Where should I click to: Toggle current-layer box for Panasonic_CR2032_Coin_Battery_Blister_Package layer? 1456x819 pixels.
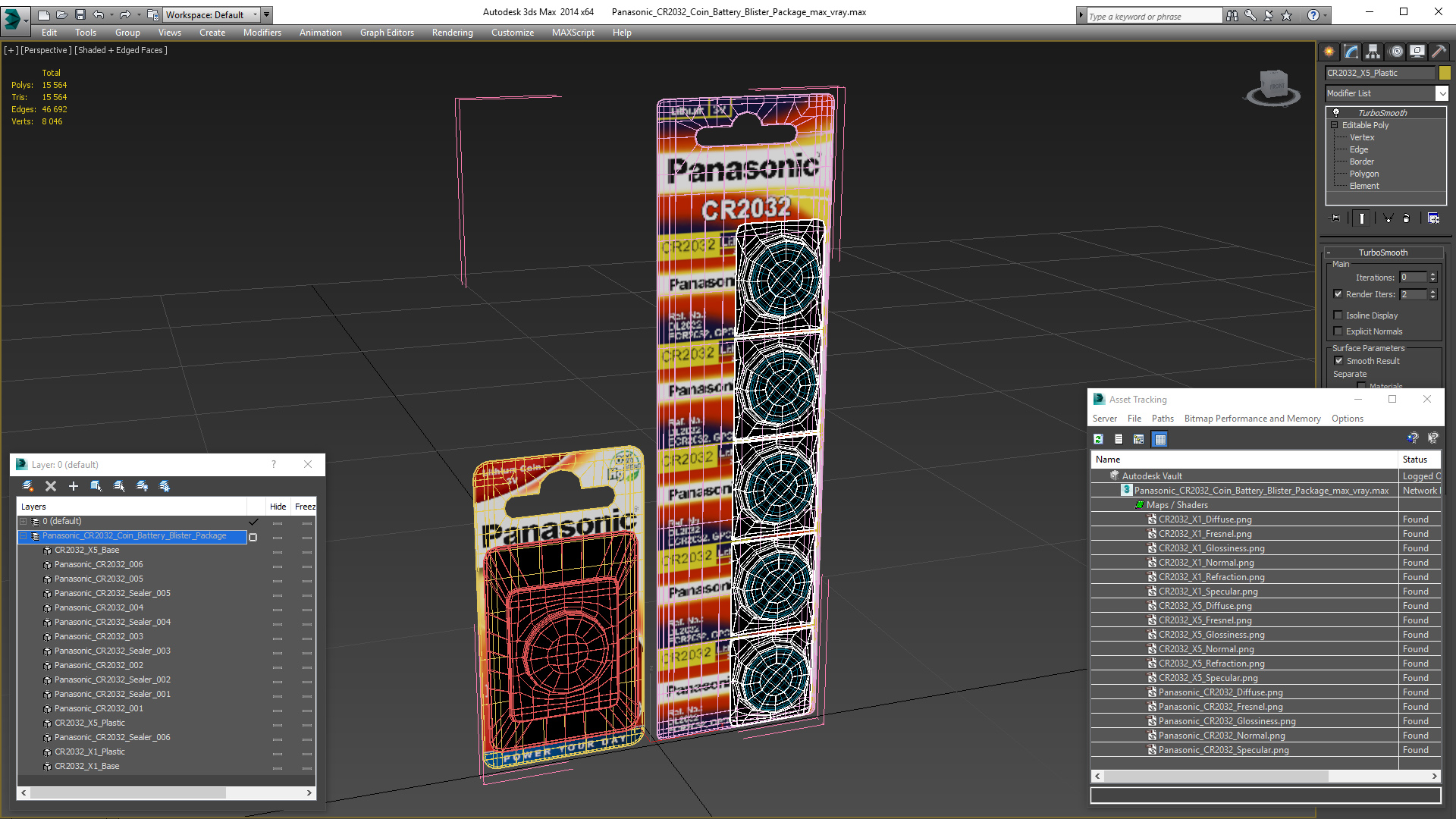[x=253, y=537]
